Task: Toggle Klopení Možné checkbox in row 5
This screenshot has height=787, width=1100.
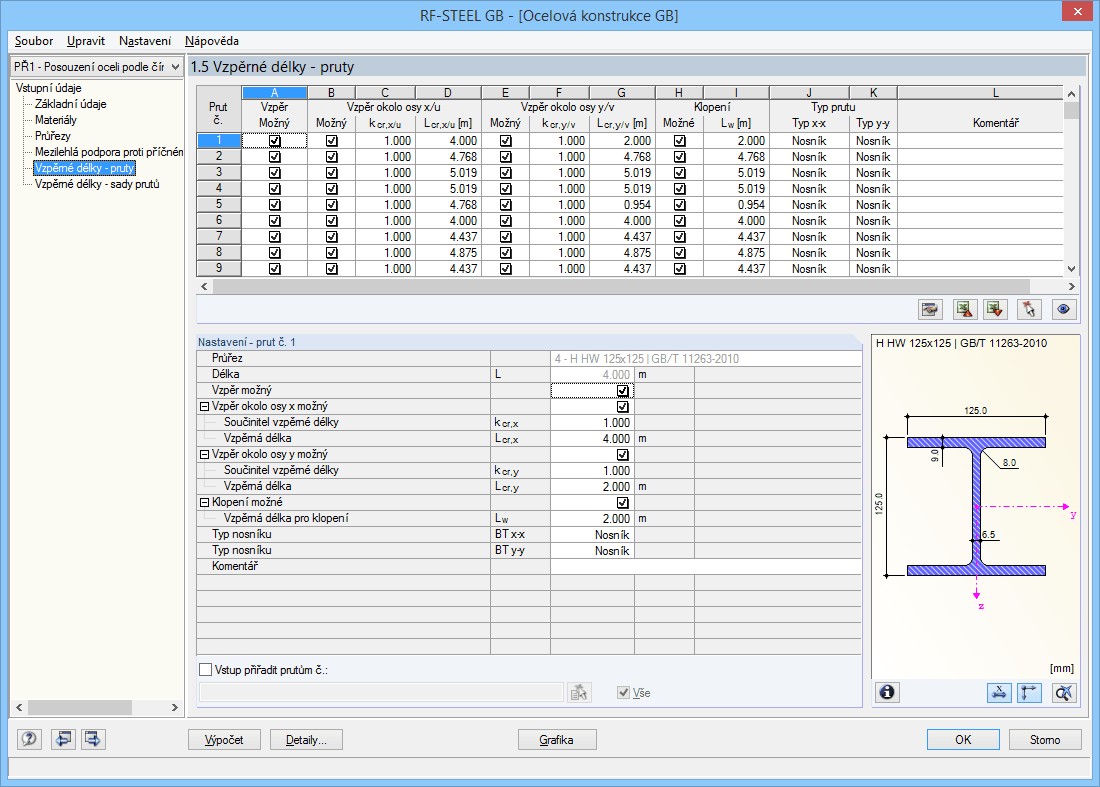Action: [x=679, y=205]
